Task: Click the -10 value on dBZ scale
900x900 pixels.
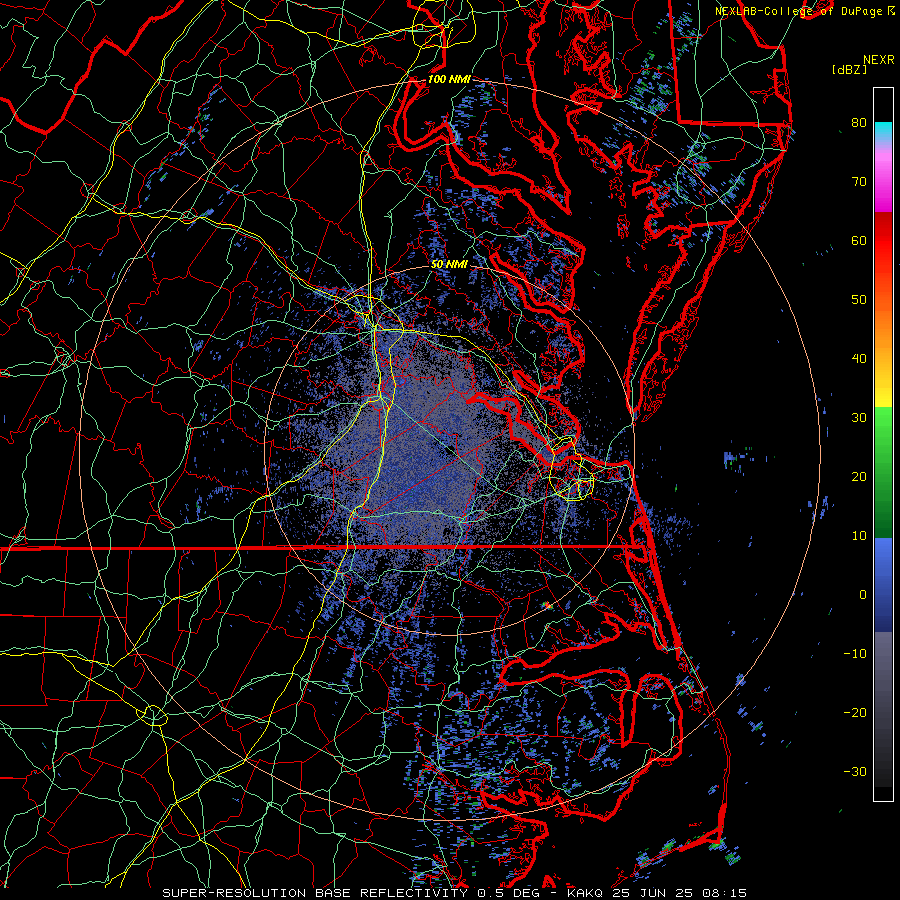Action: [855, 654]
